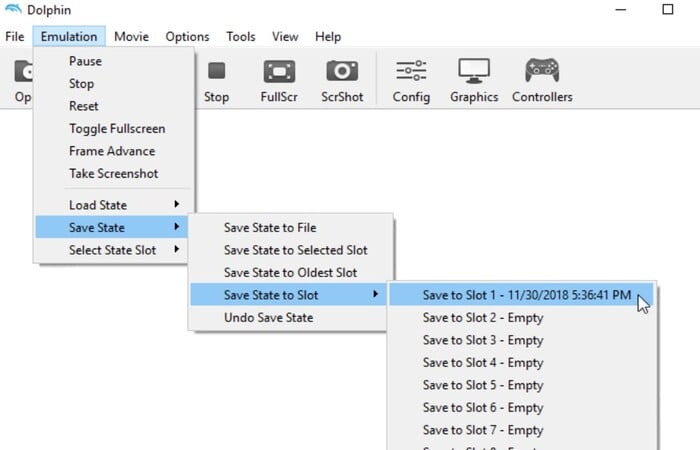Maximize the Dolphin window

668,9
